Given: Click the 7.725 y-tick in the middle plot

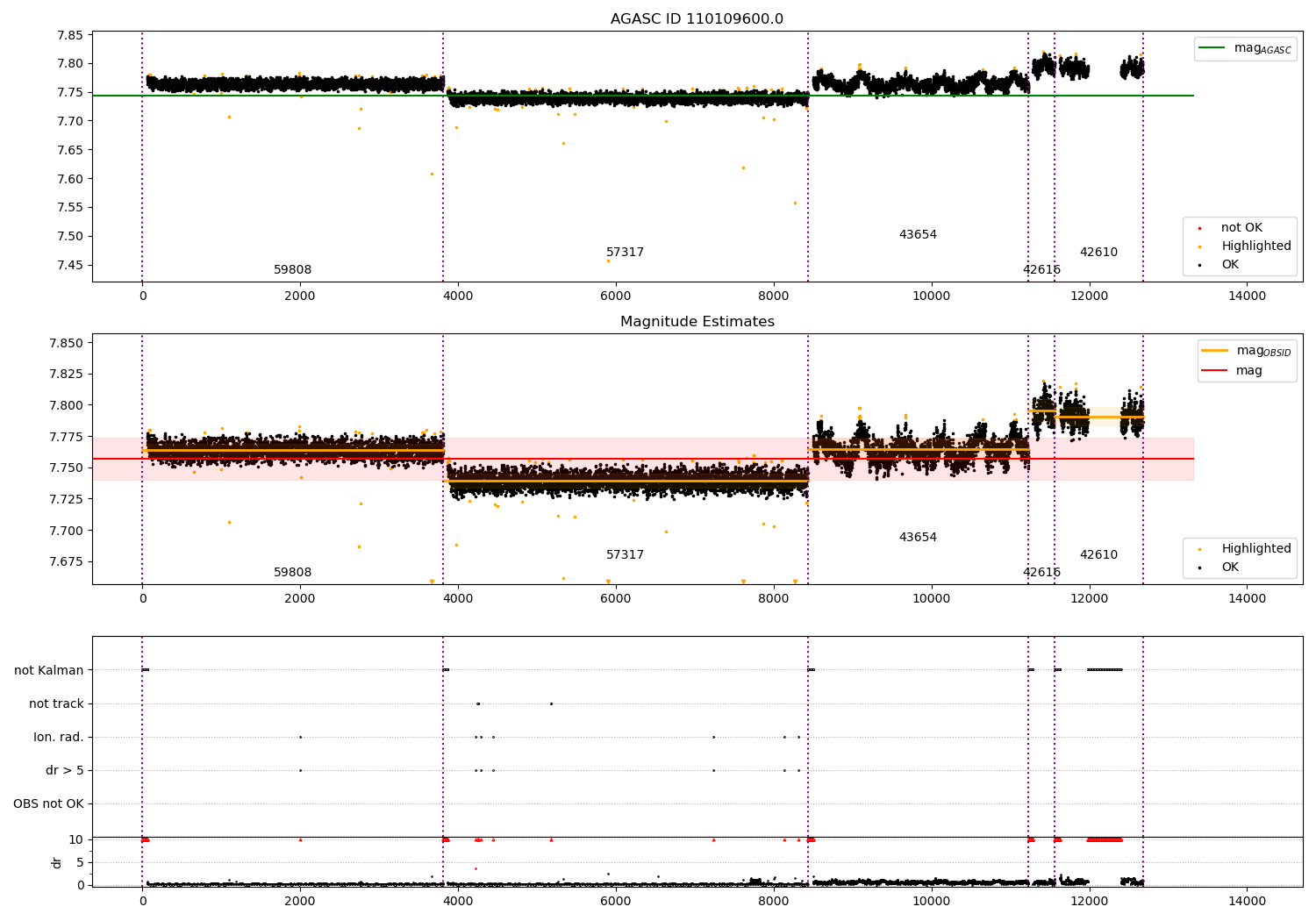Looking at the screenshot, I should coord(66,499).
